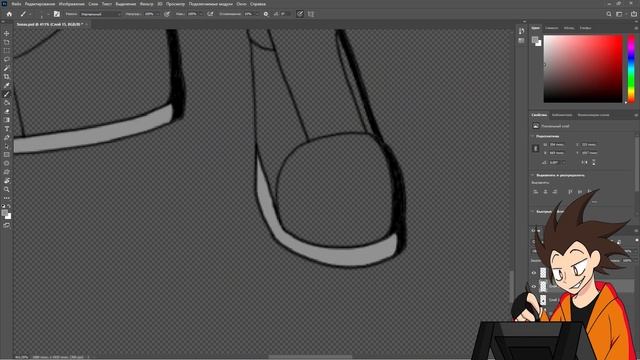The image size is (640, 360).
Task: Open the Изображение menu
Action: [71, 4]
